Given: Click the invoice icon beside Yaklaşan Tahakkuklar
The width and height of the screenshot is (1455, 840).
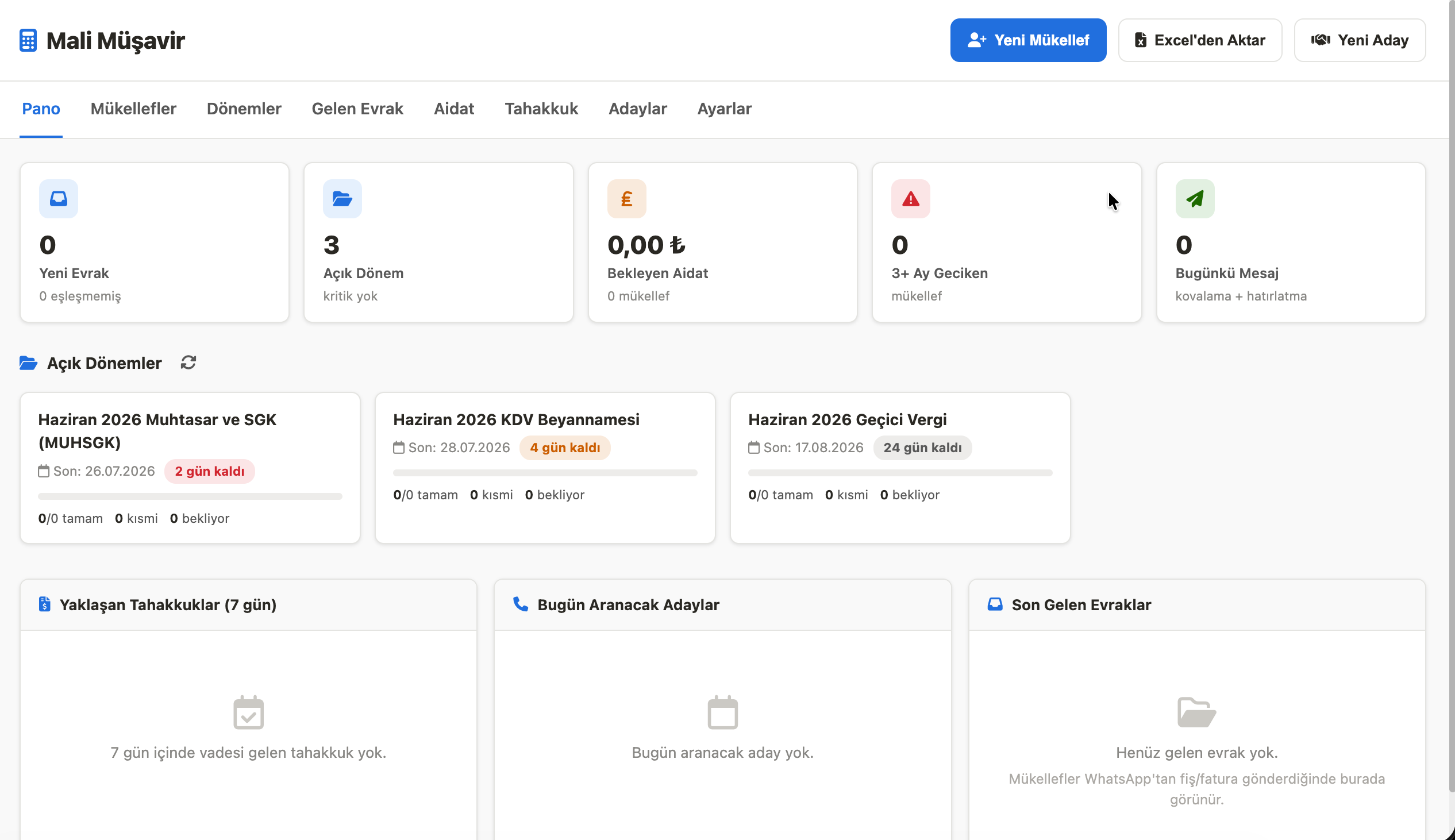Looking at the screenshot, I should [x=44, y=604].
